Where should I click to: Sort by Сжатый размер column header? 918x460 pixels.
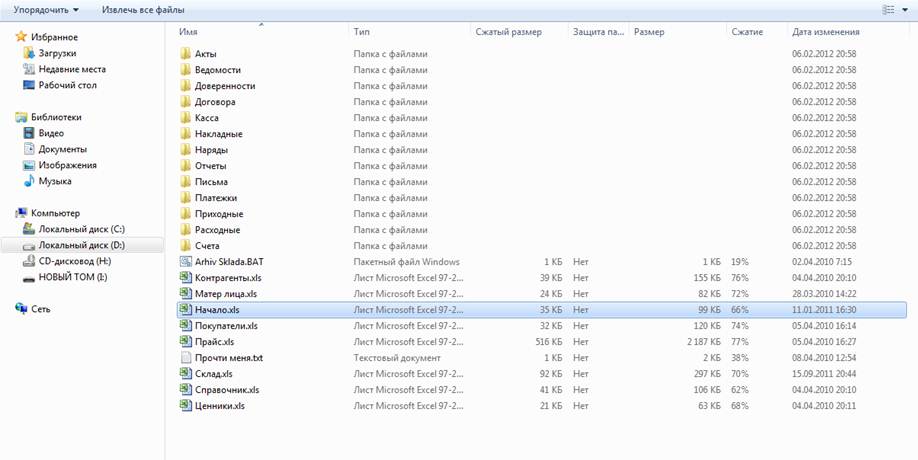pos(508,32)
